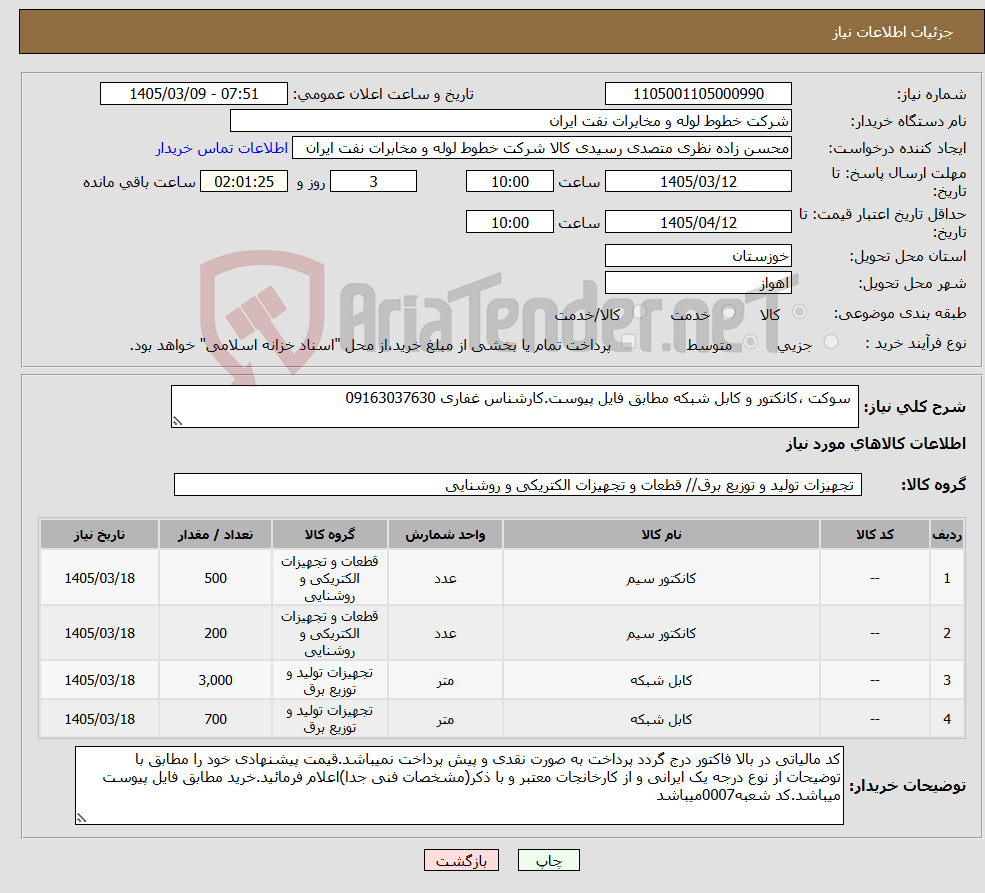Toggle the Islamic treasury payment checkbox
The width and height of the screenshot is (985, 893).
[628, 342]
